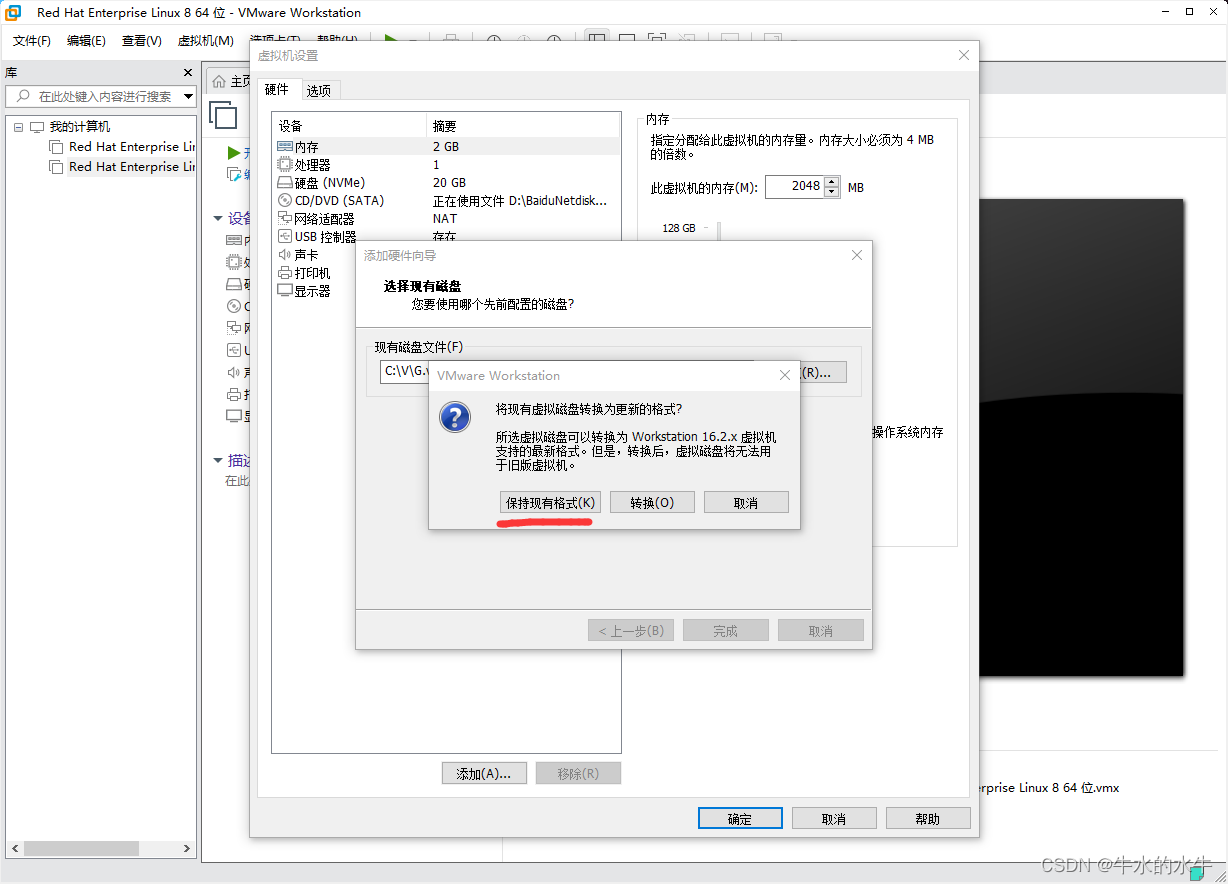Click the 添加(A)... button
Viewport: 1228px width, 884px height.
484,773
